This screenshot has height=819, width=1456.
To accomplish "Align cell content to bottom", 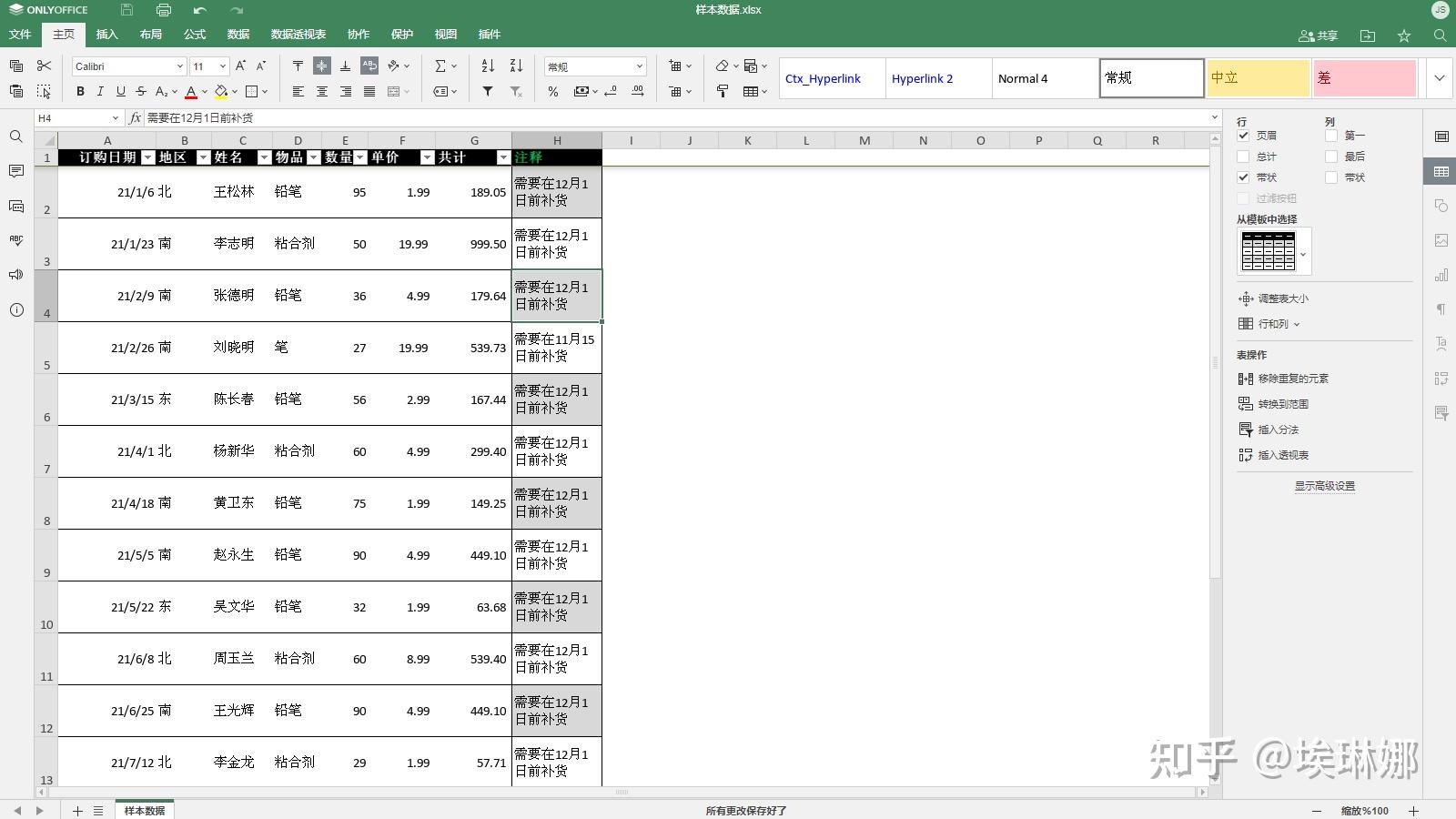I will pos(345,66).
